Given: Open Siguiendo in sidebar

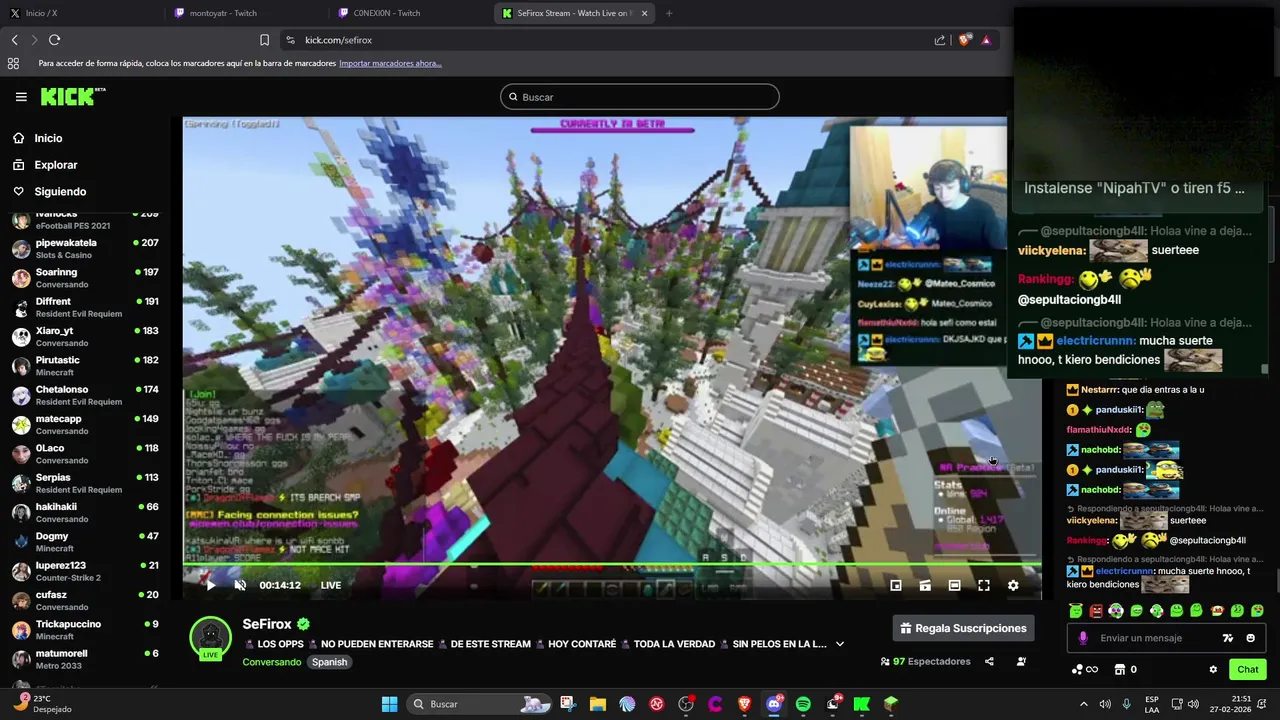Looking at the screenshot, I should click(60, 191).
